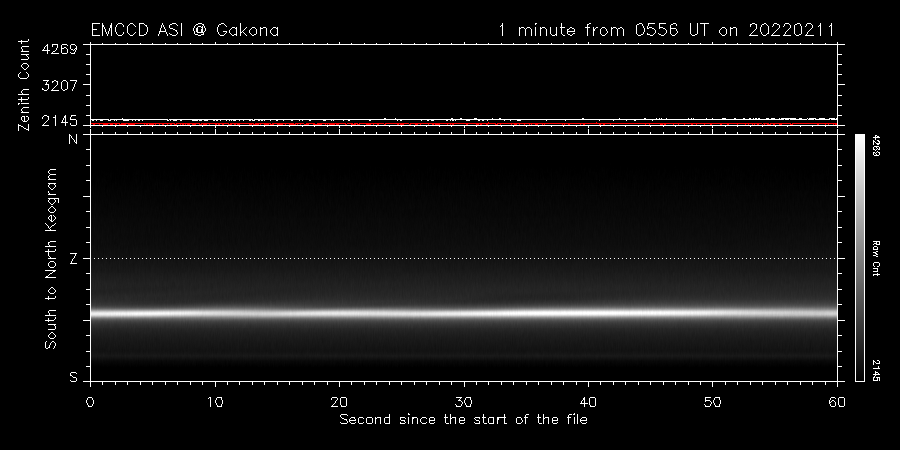Viewport: 900px width, 450px height.
Task: Click the red line in the zenith count plot
Action: pos(464,124)
